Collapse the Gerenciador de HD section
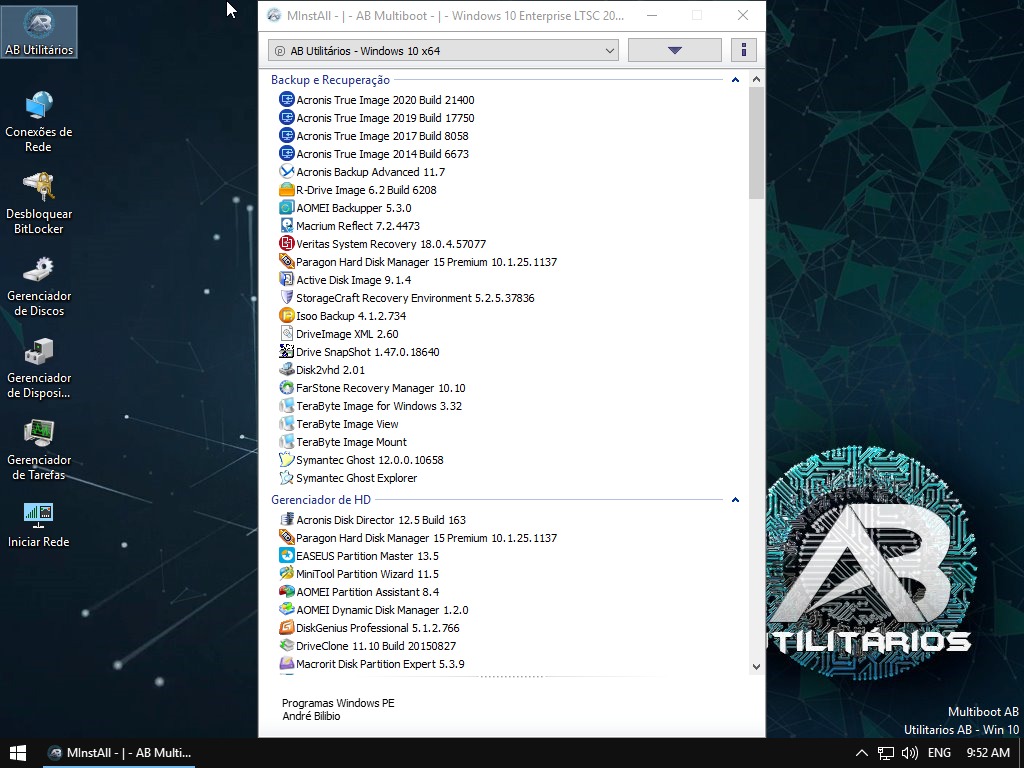The image size is (1024, 768). [x=735, y=500]
